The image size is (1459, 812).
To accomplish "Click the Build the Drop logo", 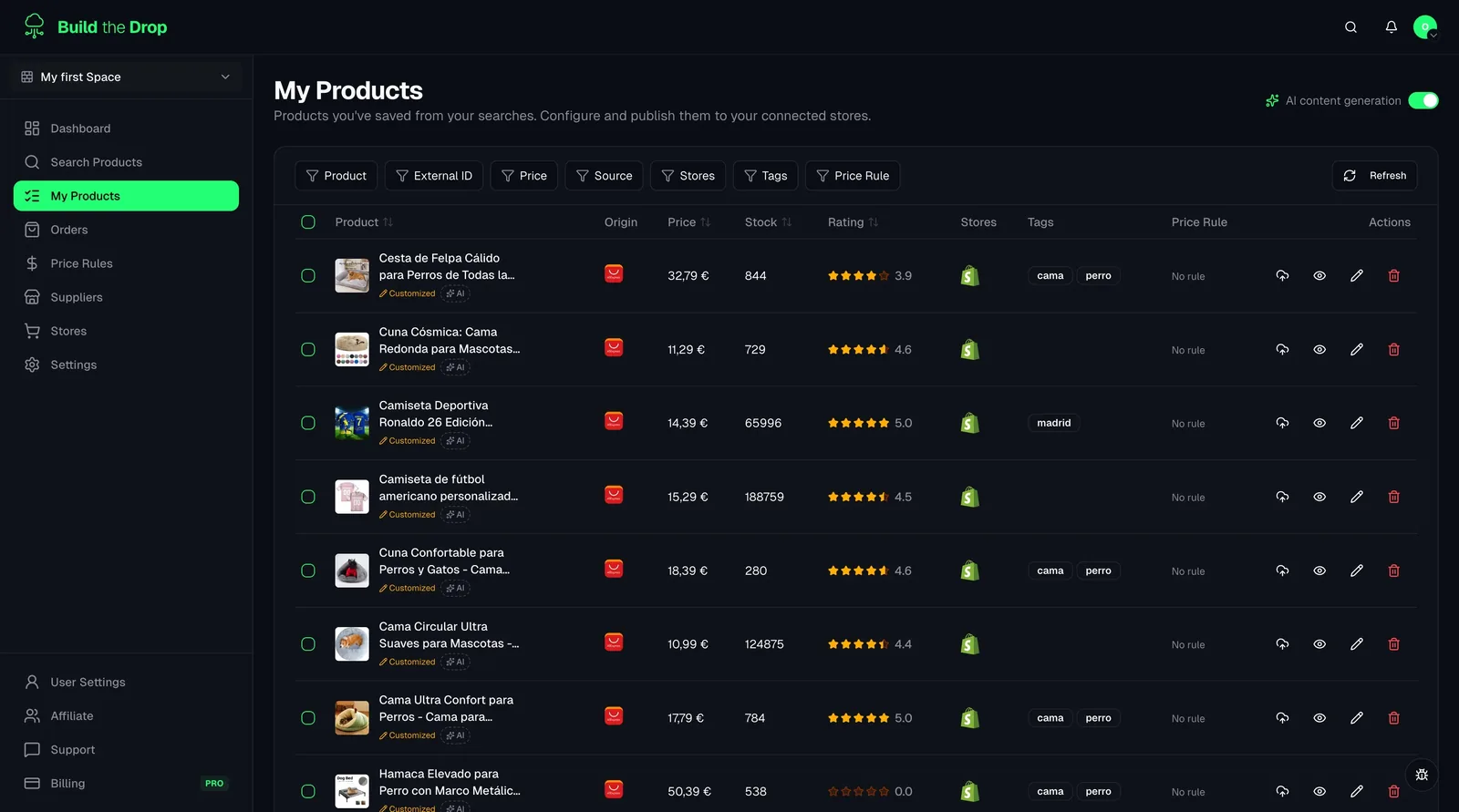I will click(95, 27).
